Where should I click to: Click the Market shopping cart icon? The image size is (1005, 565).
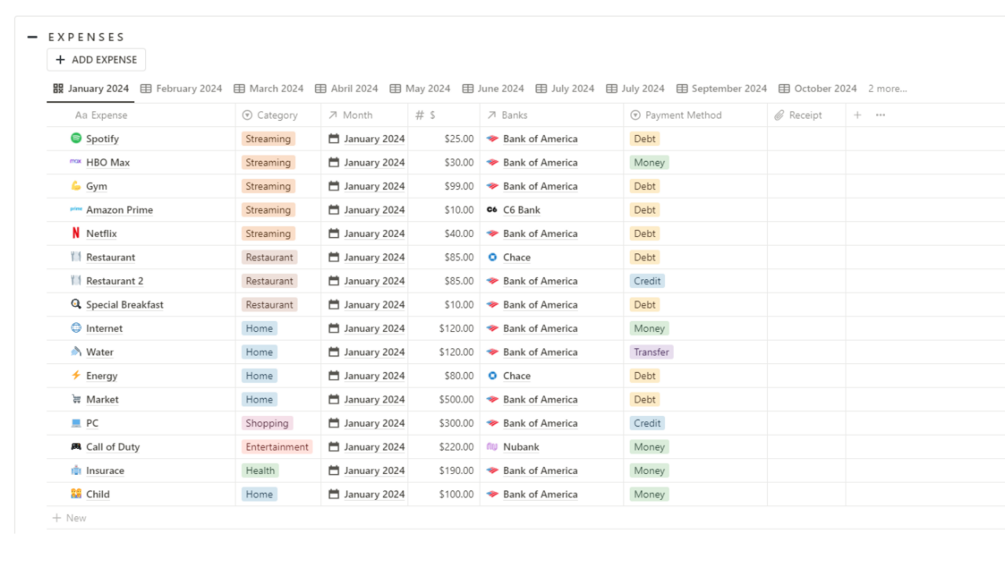76,398
